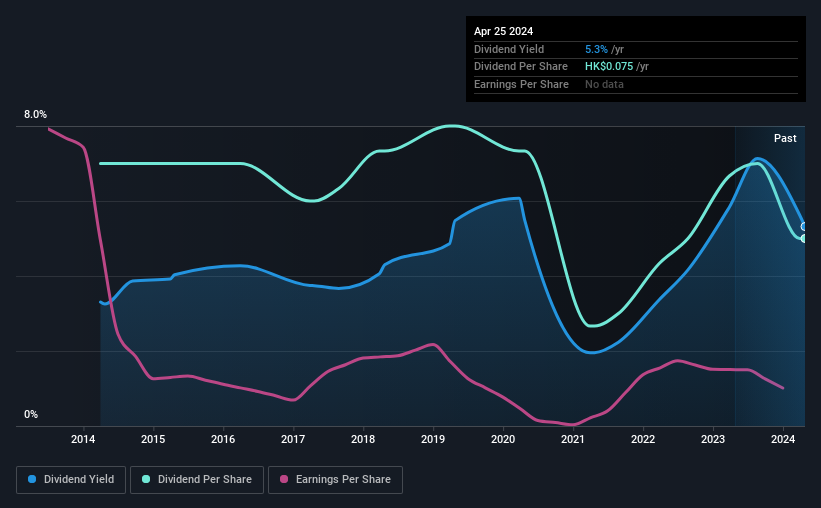821x508 pixels.
Task: Click the pink Earnings Per Share legend dot
Action: 284,479
